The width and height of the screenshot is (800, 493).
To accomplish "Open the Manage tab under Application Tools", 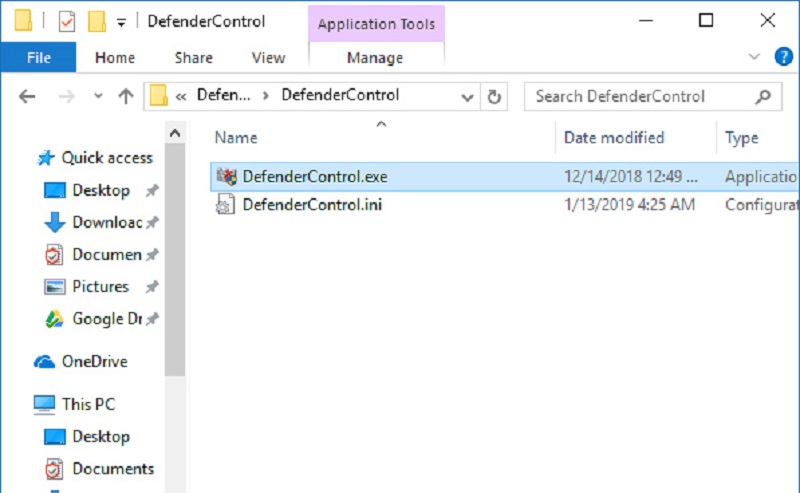I will point(375,58).
